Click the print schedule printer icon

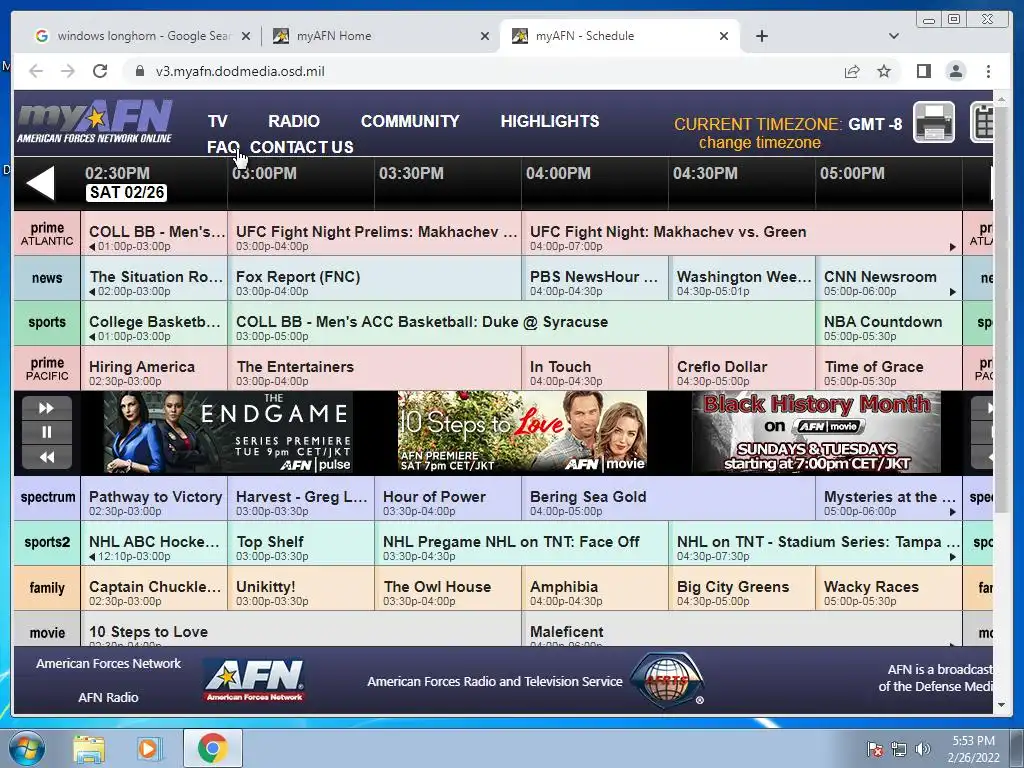coord(933,122)
